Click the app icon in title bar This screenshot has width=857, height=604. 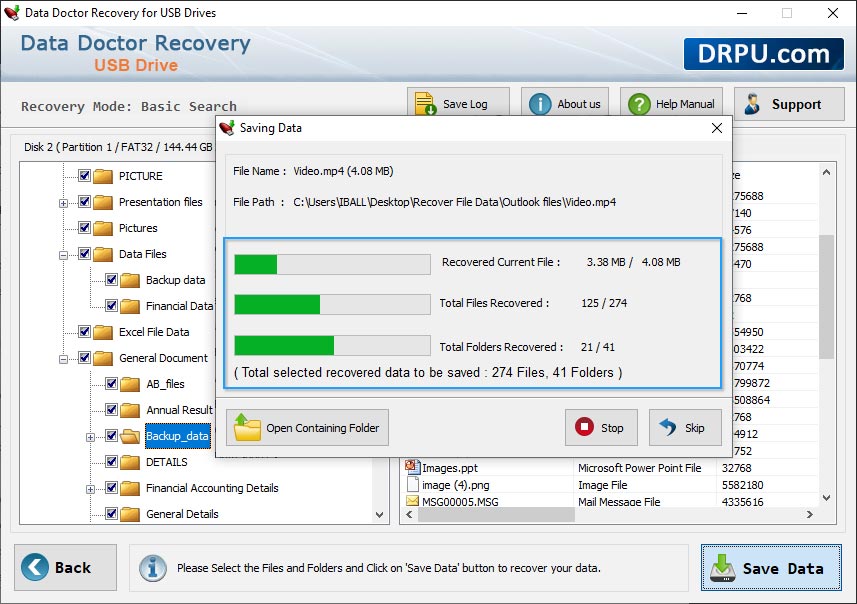pyautogui.click(x=12, y=13)
